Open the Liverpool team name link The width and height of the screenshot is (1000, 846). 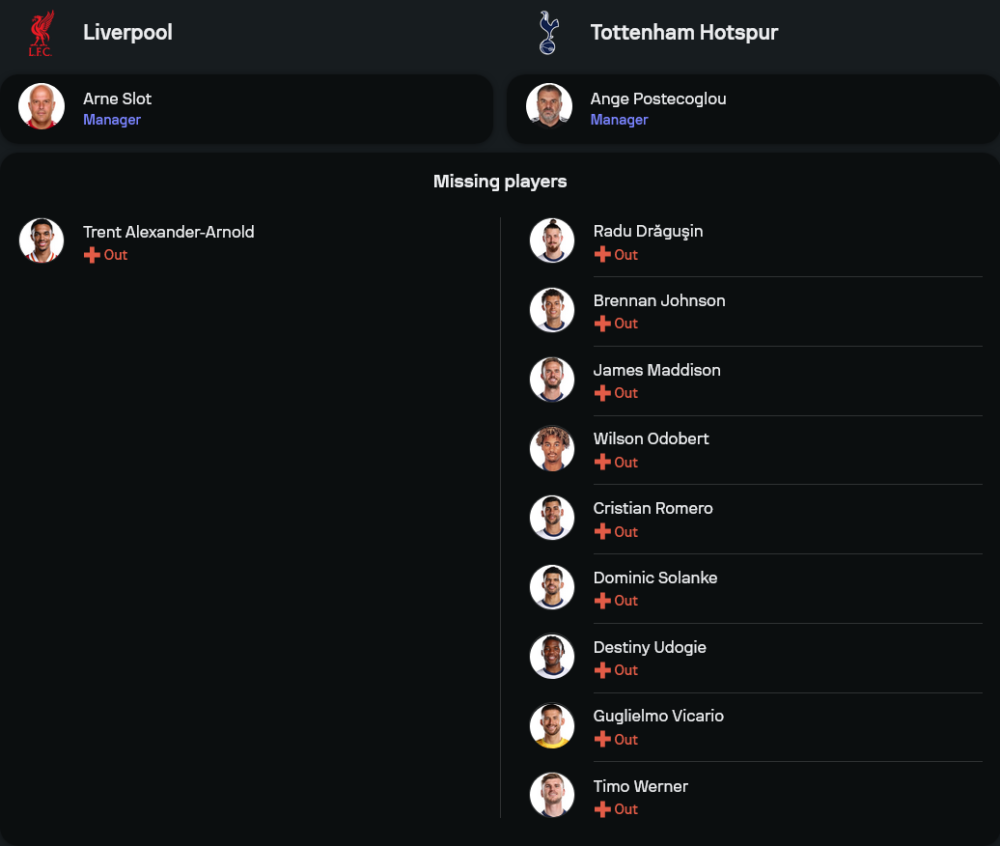[127, 33]
